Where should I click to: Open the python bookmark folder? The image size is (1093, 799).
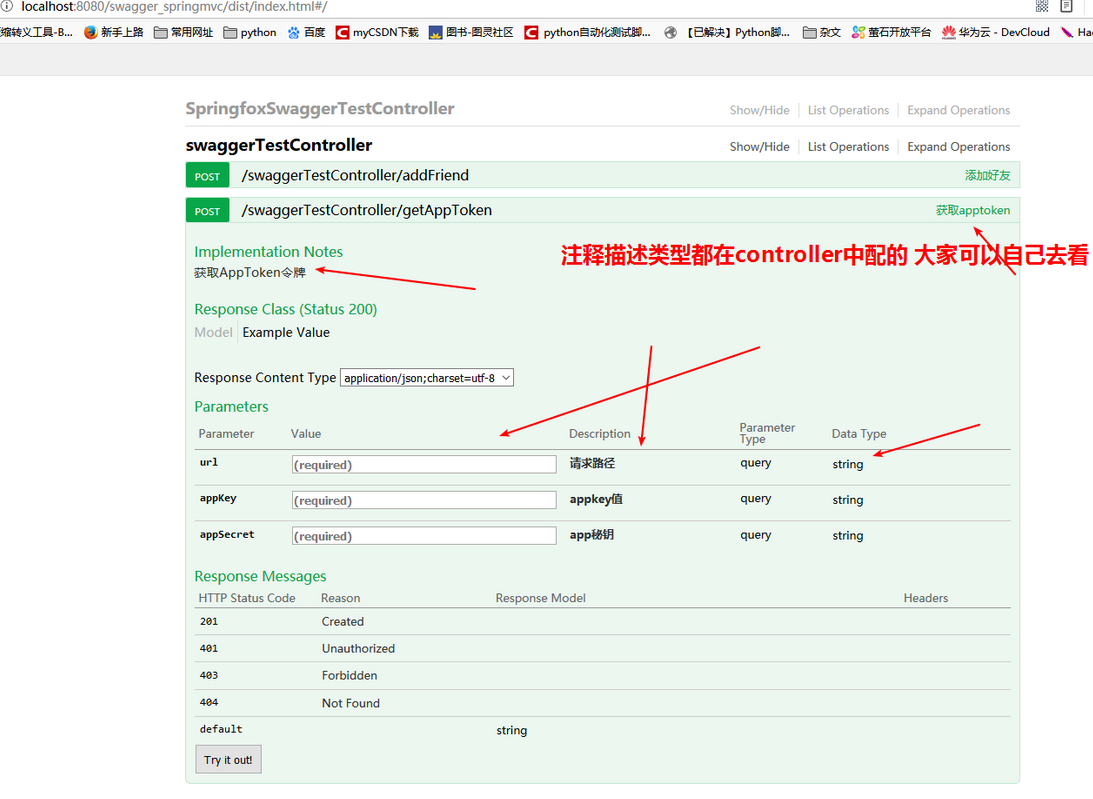[x=250, y=32]
